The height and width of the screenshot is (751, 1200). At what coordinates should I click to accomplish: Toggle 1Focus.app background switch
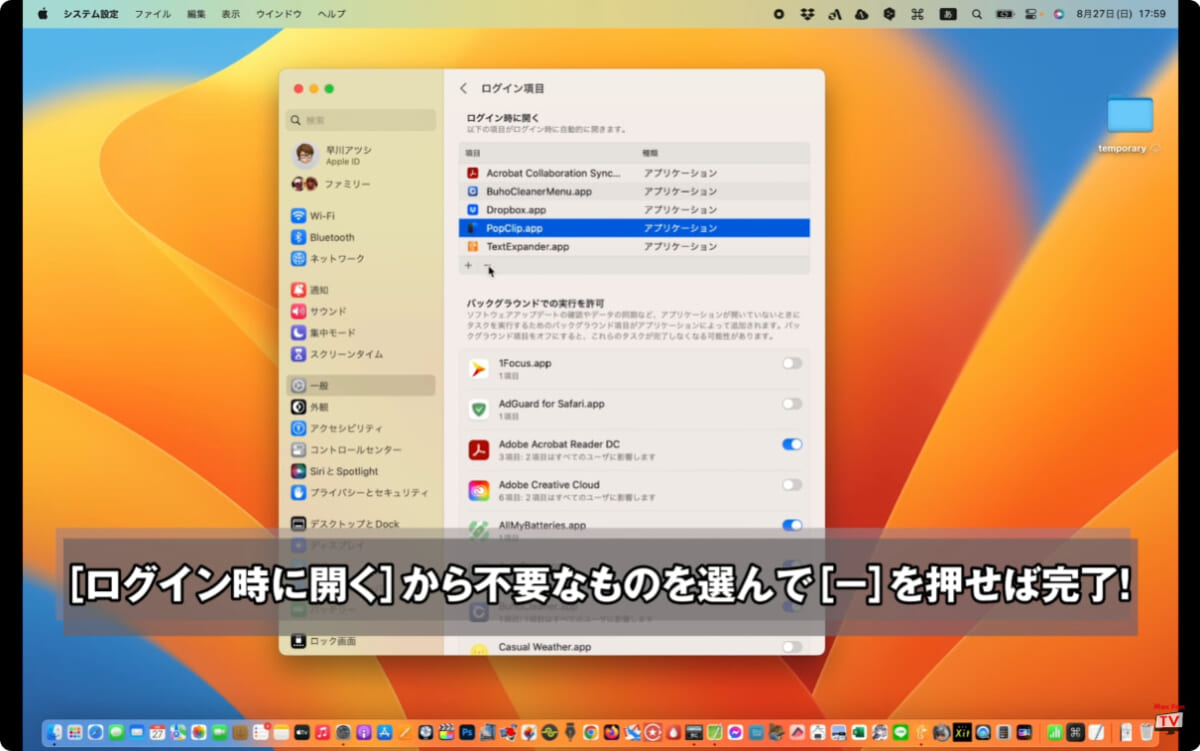[x=792, y=363]
